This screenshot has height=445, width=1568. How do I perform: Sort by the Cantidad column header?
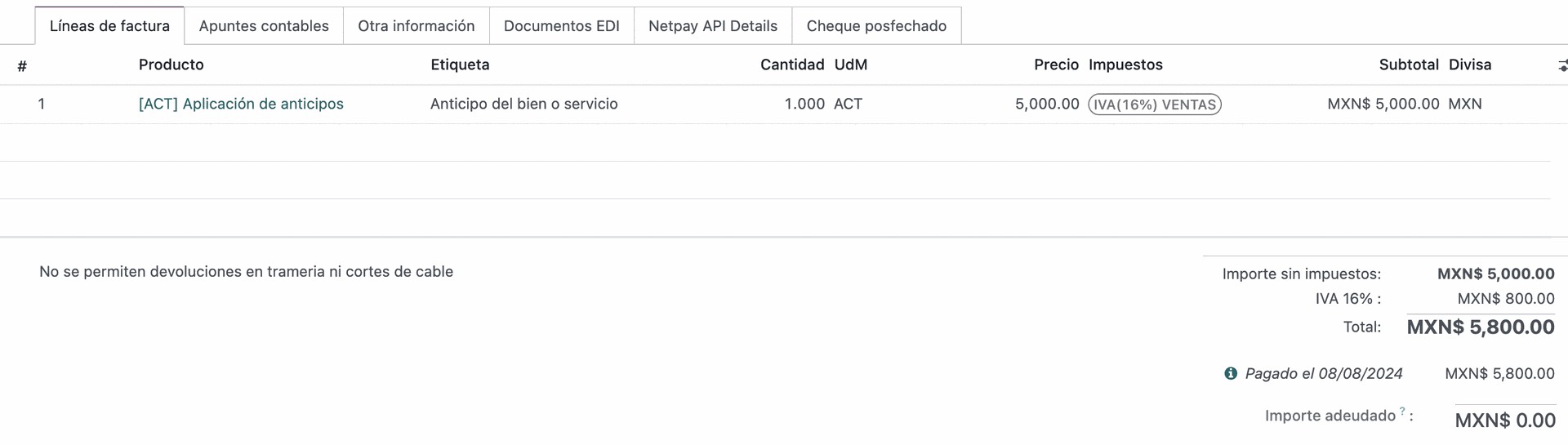point(792,65)
